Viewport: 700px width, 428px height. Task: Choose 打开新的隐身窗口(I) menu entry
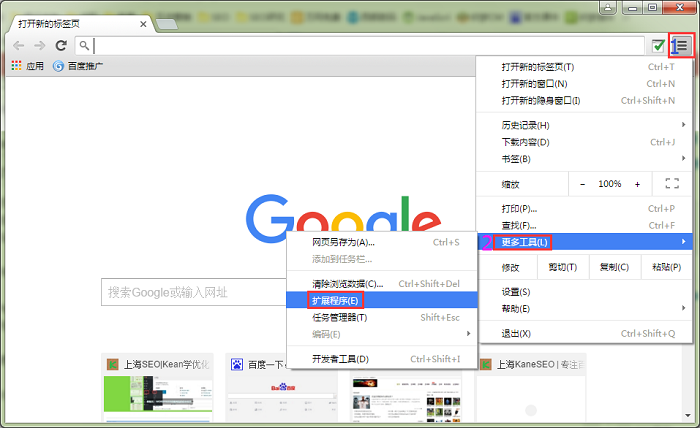point(584,101)
